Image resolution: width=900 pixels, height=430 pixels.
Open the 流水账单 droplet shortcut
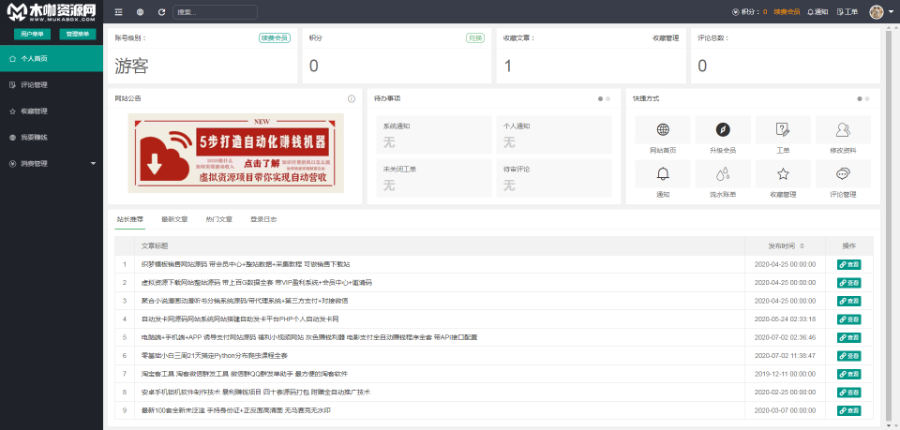(x=722, y=180)
